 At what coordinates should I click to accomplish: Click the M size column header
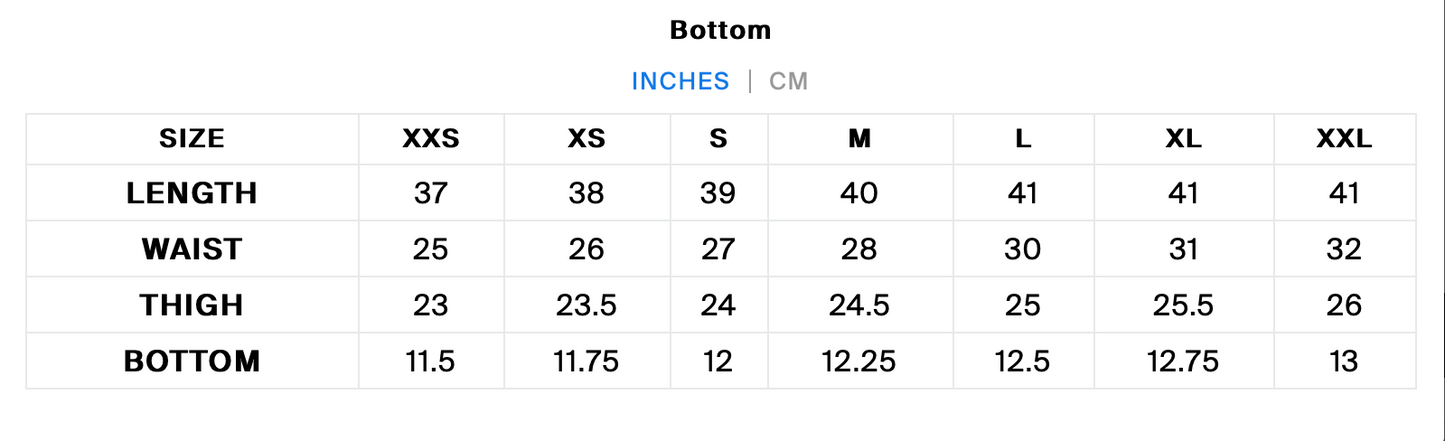[x=860, y=139]
